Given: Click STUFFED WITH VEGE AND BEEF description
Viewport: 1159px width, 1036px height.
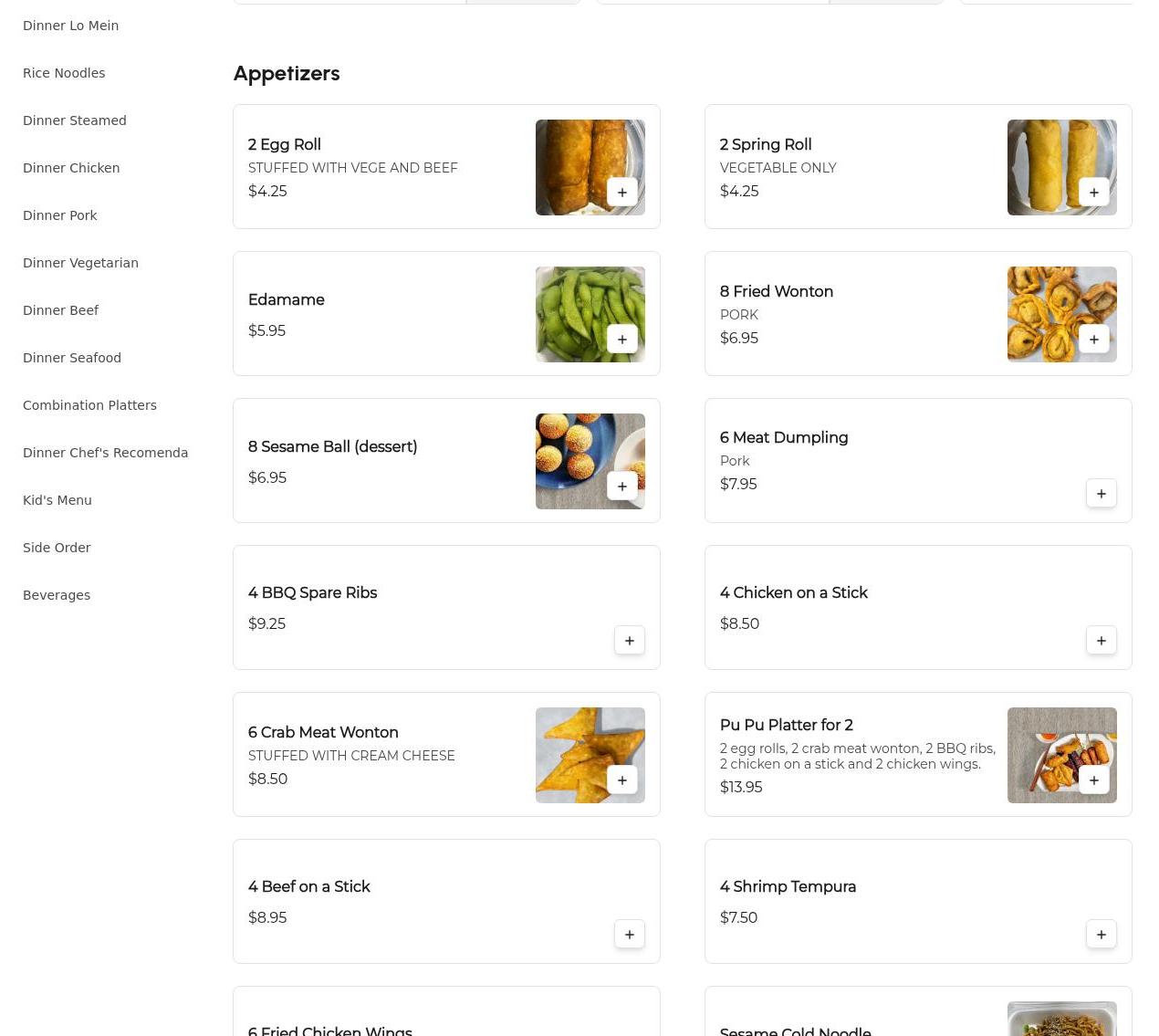Looking at the screenshot, I should 353,168.
